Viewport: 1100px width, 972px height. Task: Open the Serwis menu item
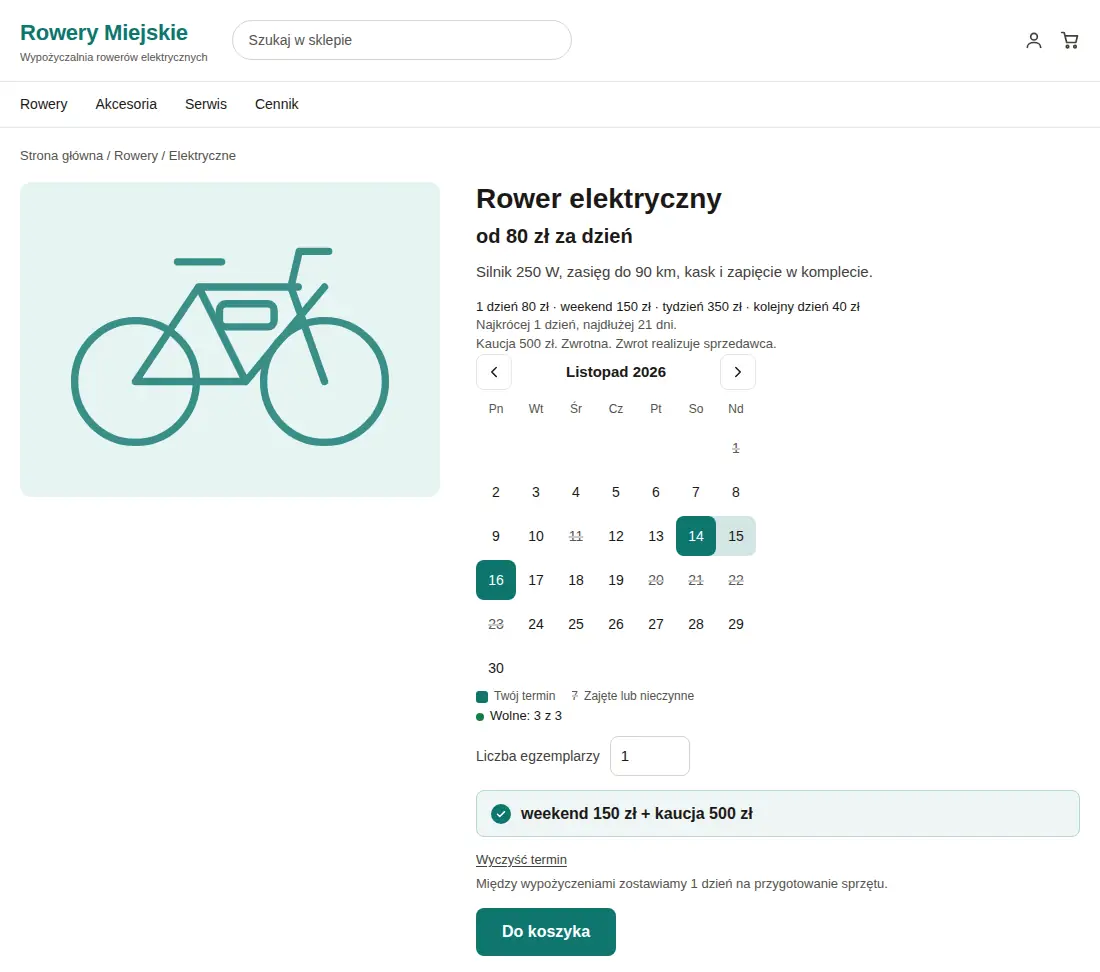206,104
